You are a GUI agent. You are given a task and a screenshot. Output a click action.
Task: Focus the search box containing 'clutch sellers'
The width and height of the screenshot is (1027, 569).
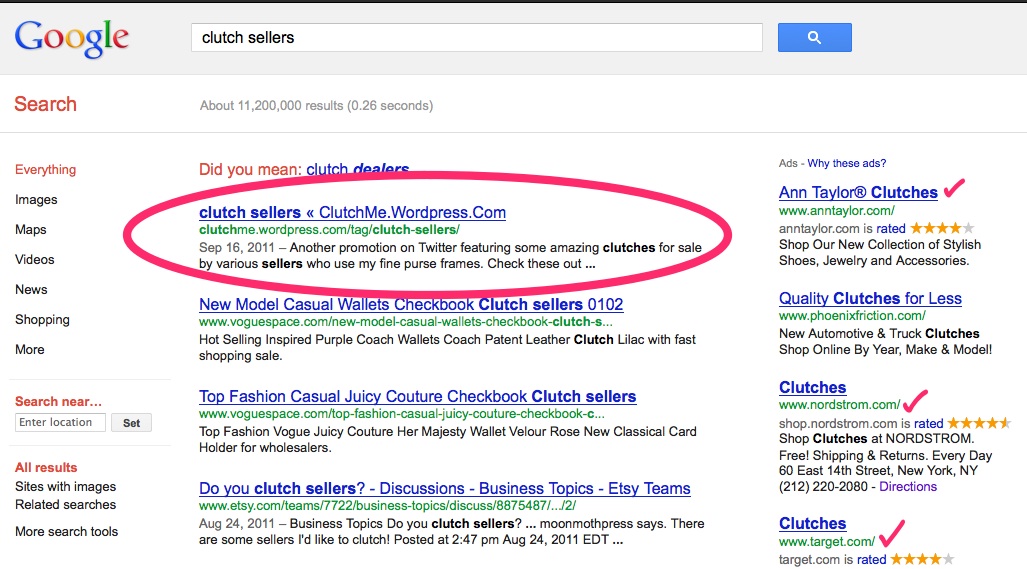pyautogui.click(x=477, y=38)
